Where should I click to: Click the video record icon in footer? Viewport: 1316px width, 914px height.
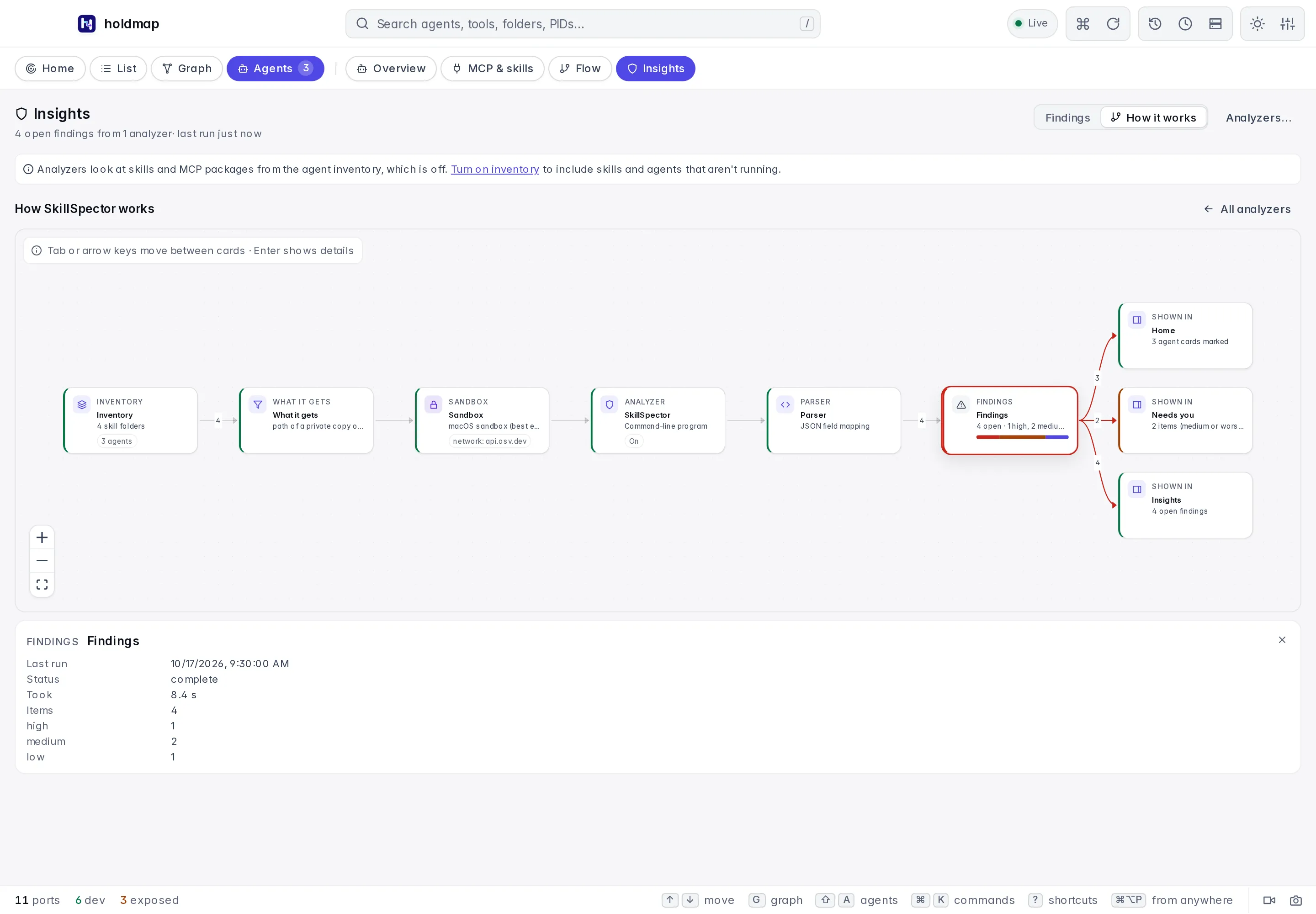(x=1269, y=900)
